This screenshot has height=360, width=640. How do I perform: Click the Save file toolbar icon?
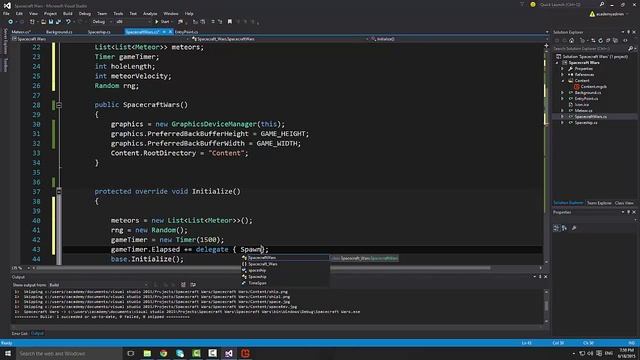click(x=51, y=22)
